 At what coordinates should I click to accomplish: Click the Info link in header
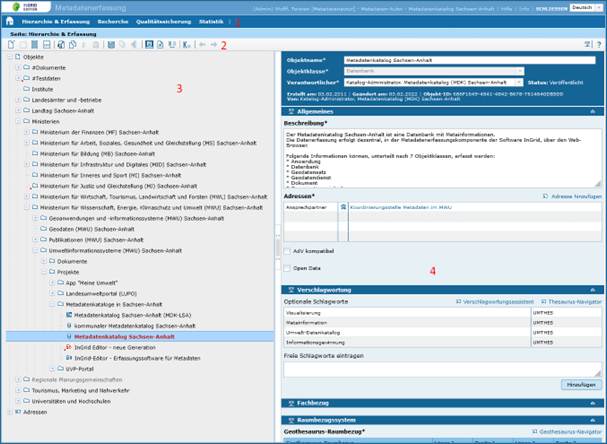pos(524,9)
